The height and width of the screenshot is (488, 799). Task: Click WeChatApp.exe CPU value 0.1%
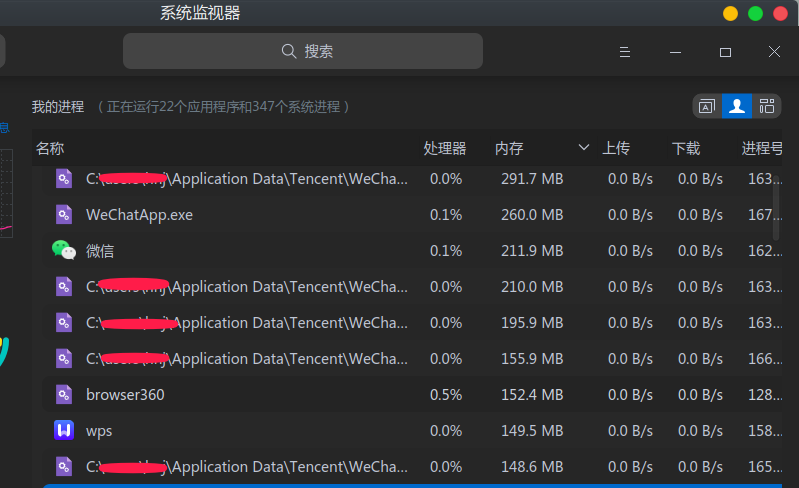446,214
